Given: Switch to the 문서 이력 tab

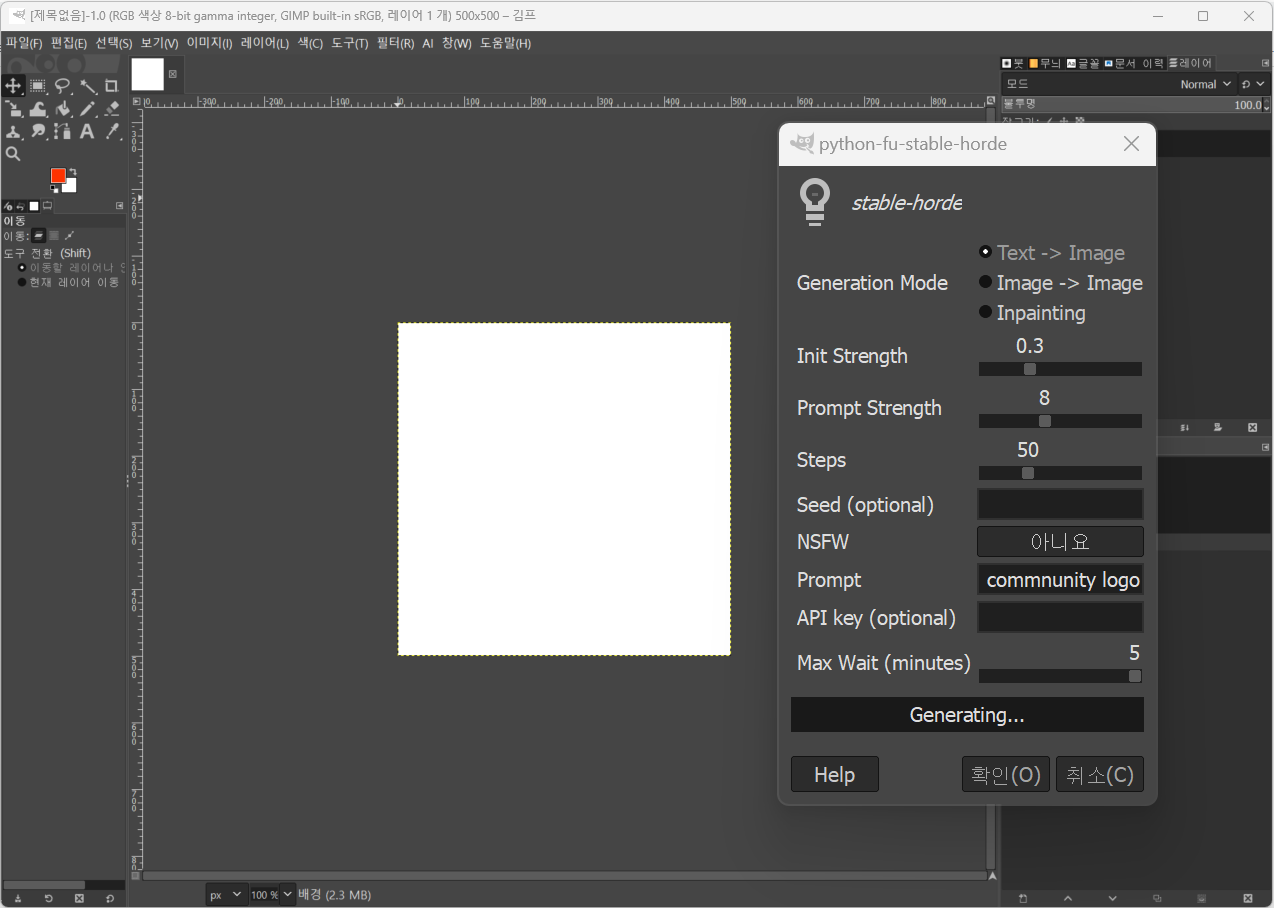Looking at the screenshot, I should tap(1134, 63).
